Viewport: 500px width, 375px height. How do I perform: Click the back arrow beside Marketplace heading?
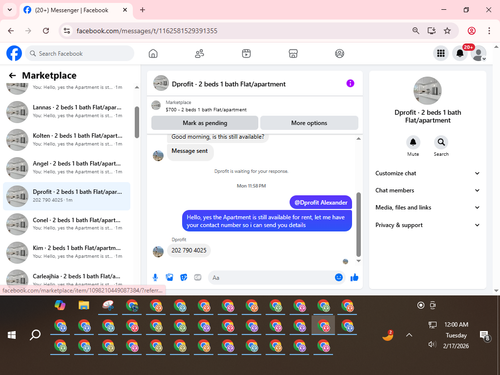pyautogui.click(x=12, y=76)
